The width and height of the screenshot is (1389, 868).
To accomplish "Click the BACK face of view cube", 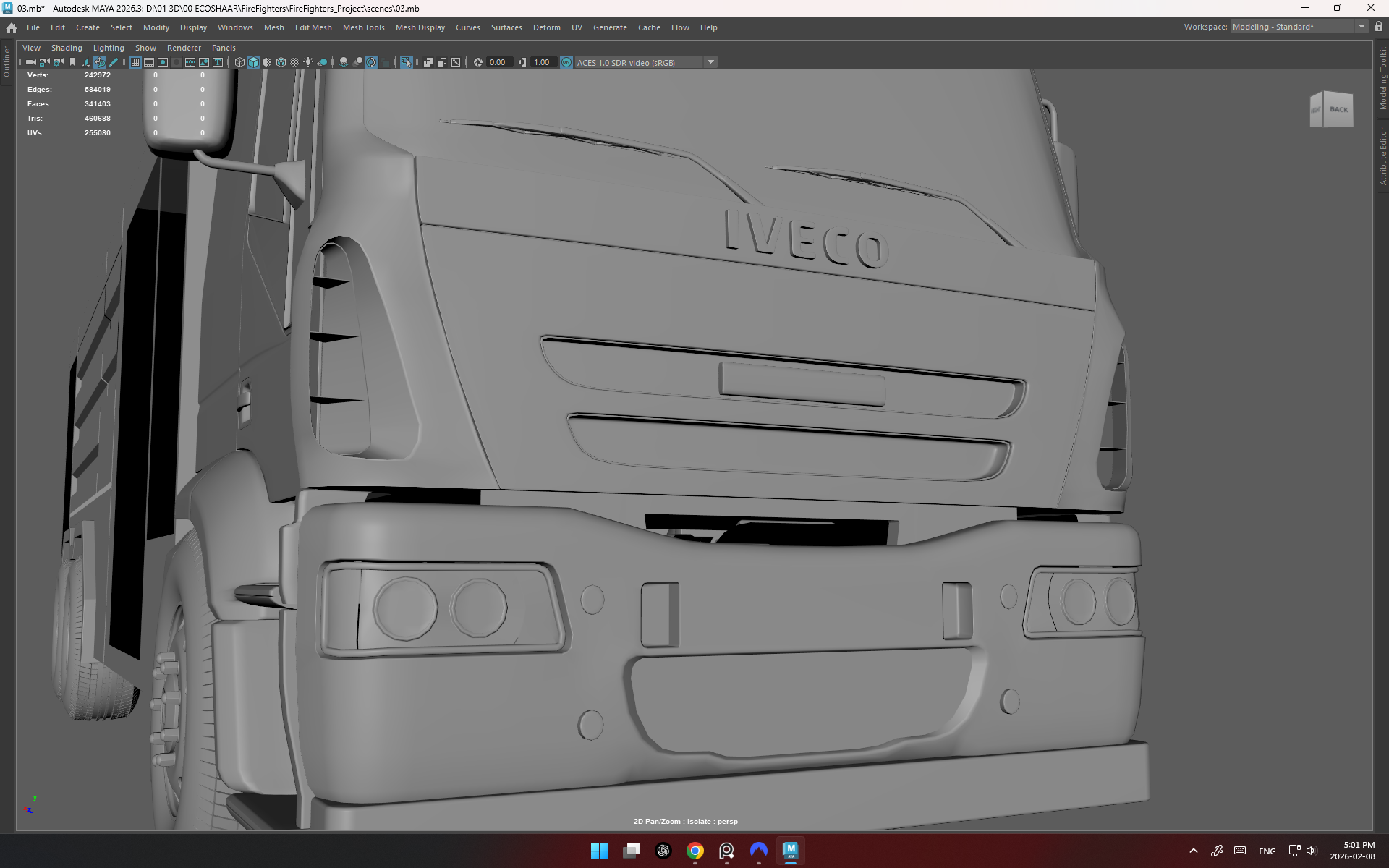I will (1338, 110).
